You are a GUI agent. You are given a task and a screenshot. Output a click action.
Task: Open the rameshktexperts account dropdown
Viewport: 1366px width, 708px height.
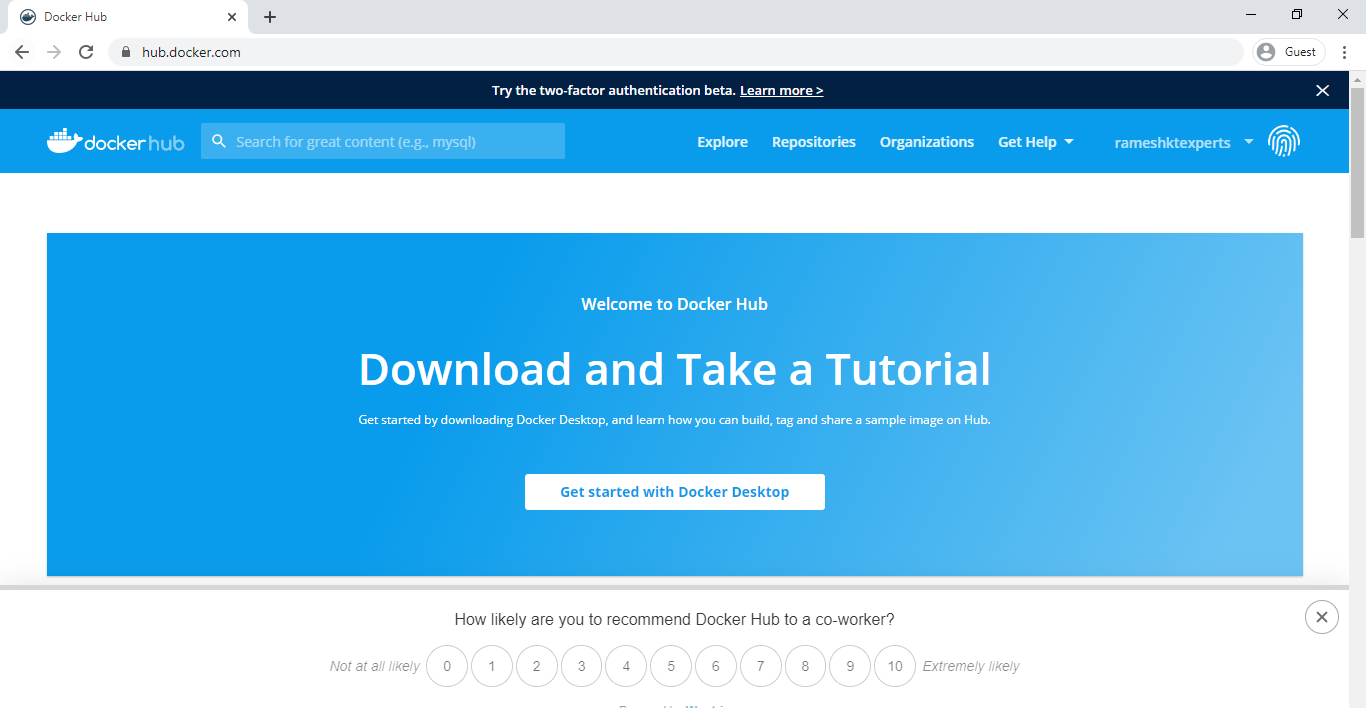(x=1183, y=142)
